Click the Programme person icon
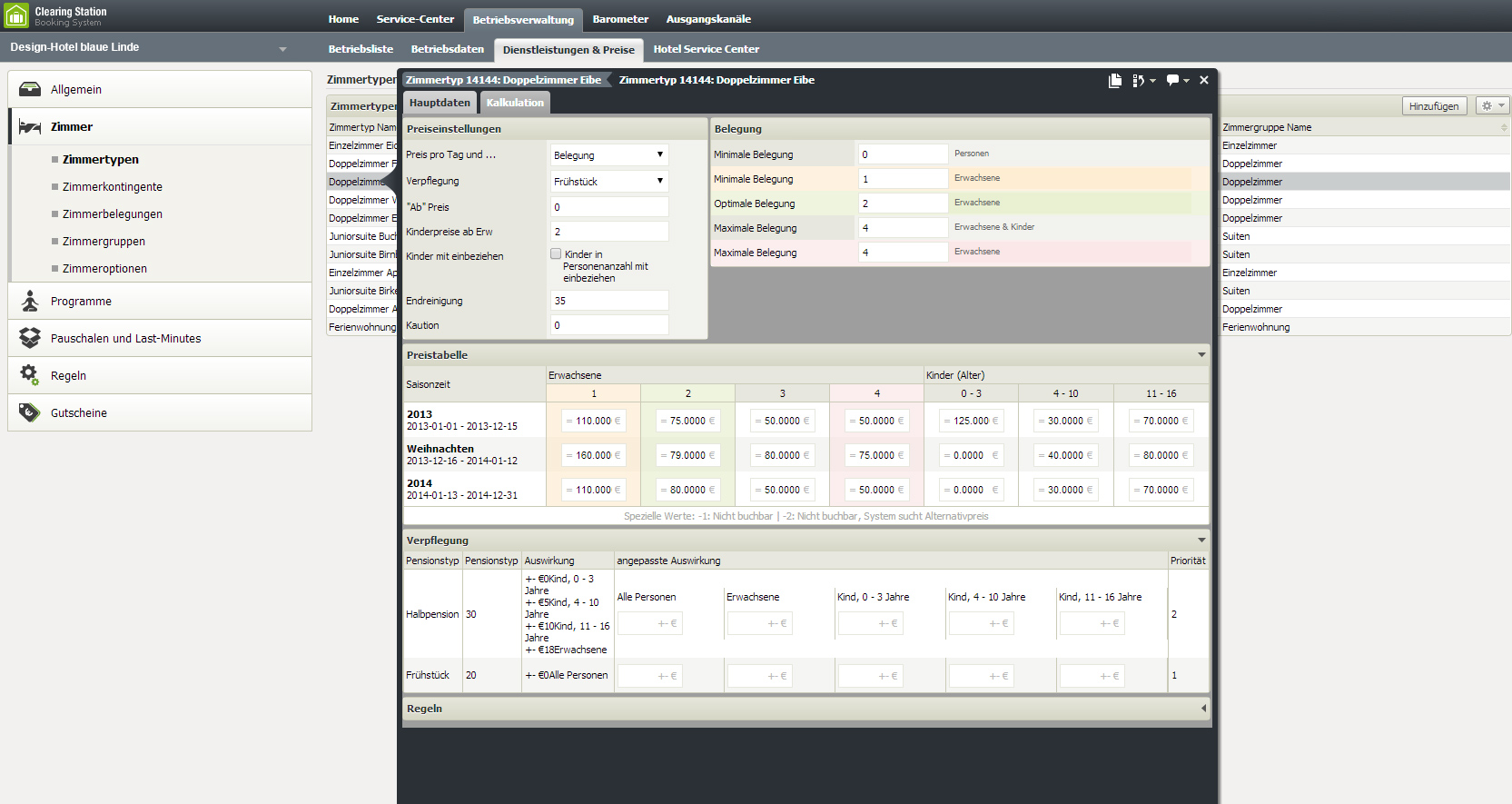Screen dimensions: 1512x804 pos(30,301)
